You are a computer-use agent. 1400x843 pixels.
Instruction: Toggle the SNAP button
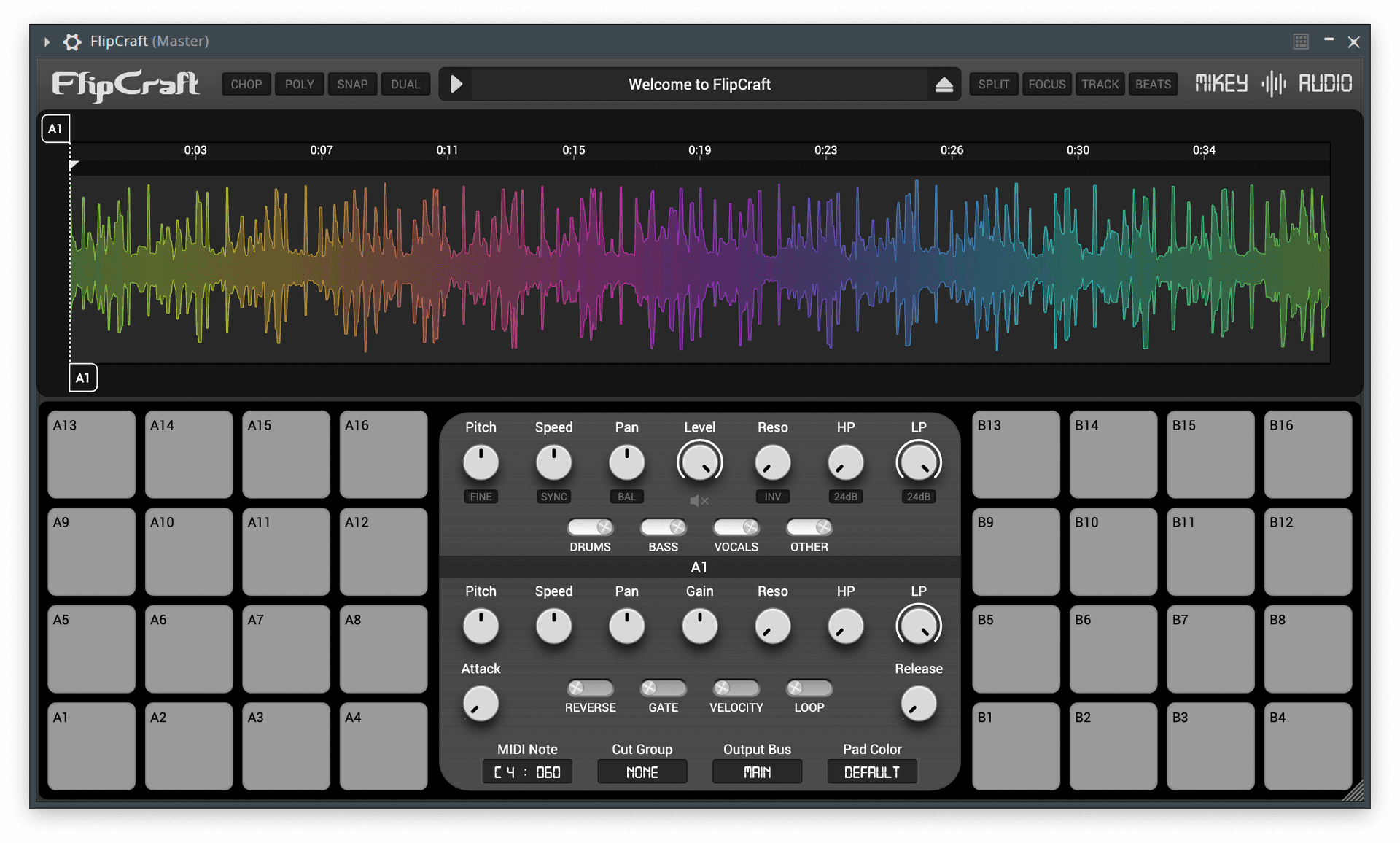tap(353, 84)
